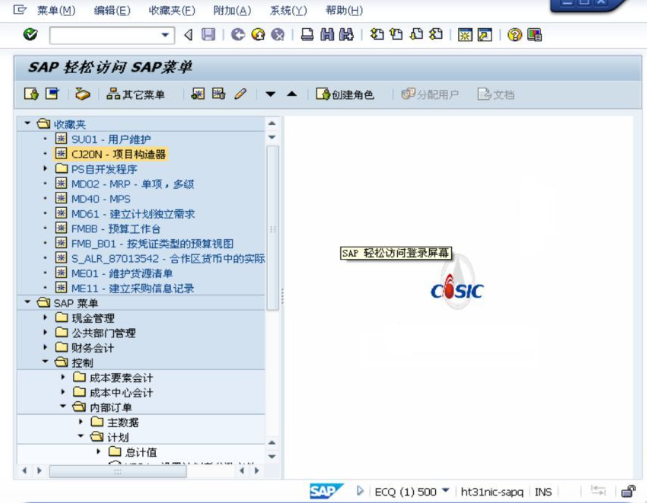Click the Save floppy disk icon
Image resolution: width=647 pixels, height=503 pixels.
pyautogui.click(x=208, y=34)
